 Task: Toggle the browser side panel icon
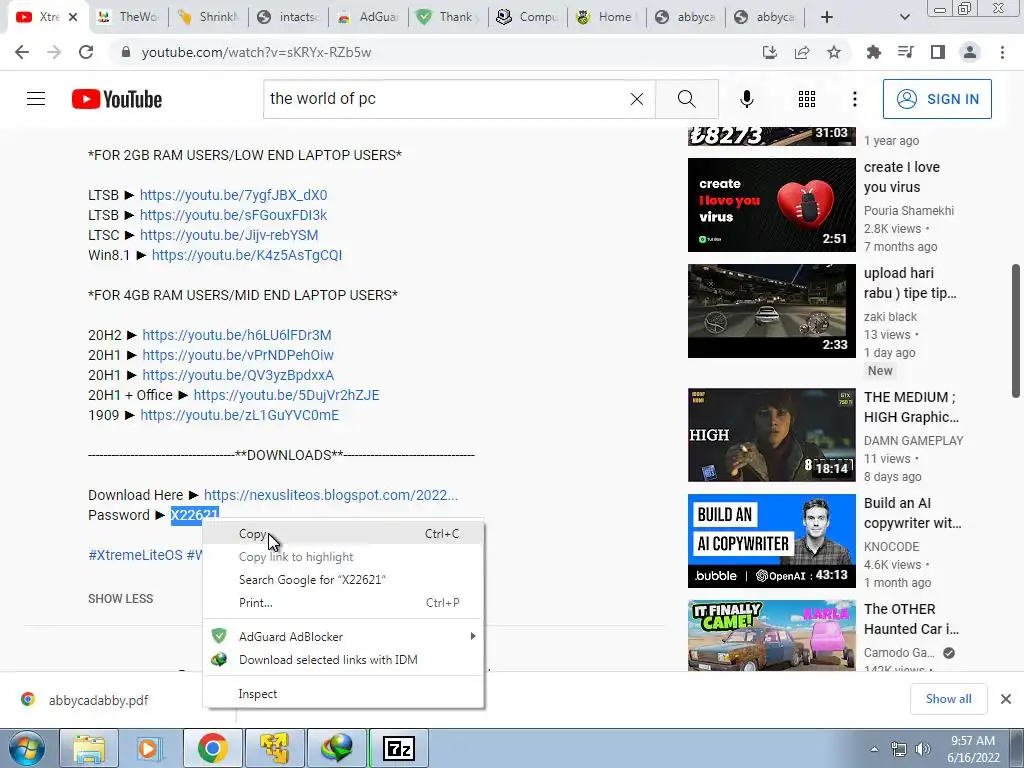click(938, 52)
